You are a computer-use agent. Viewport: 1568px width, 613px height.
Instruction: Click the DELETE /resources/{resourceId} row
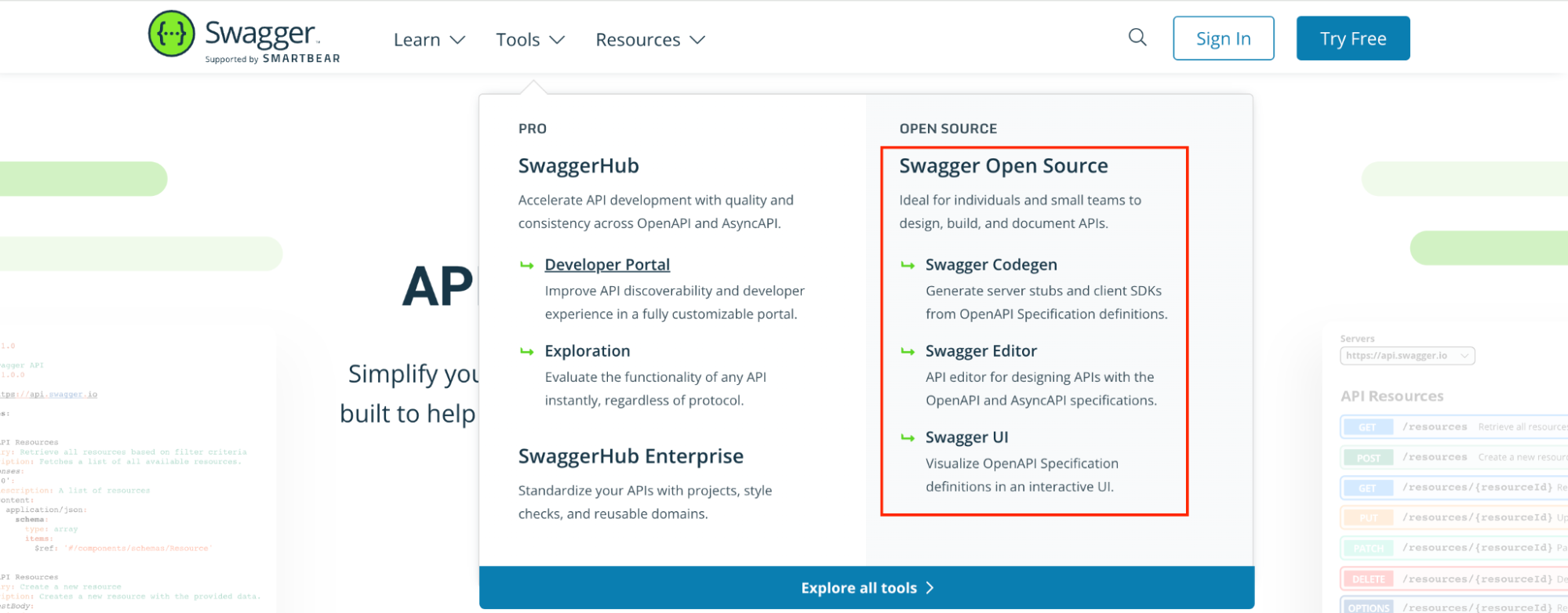point(1453,579)
